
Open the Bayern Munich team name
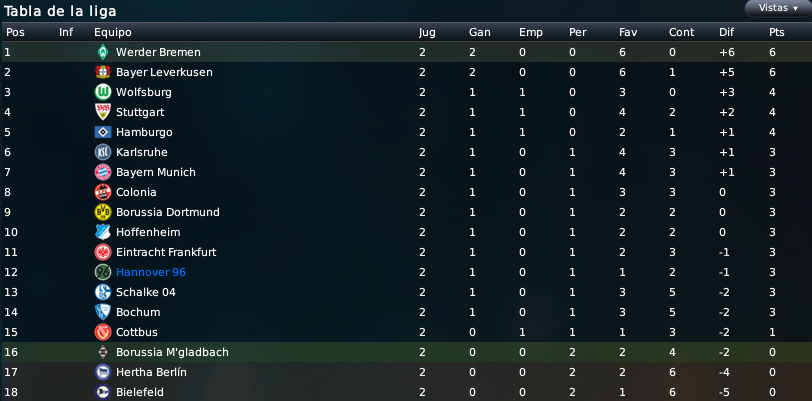pos(155,172)
